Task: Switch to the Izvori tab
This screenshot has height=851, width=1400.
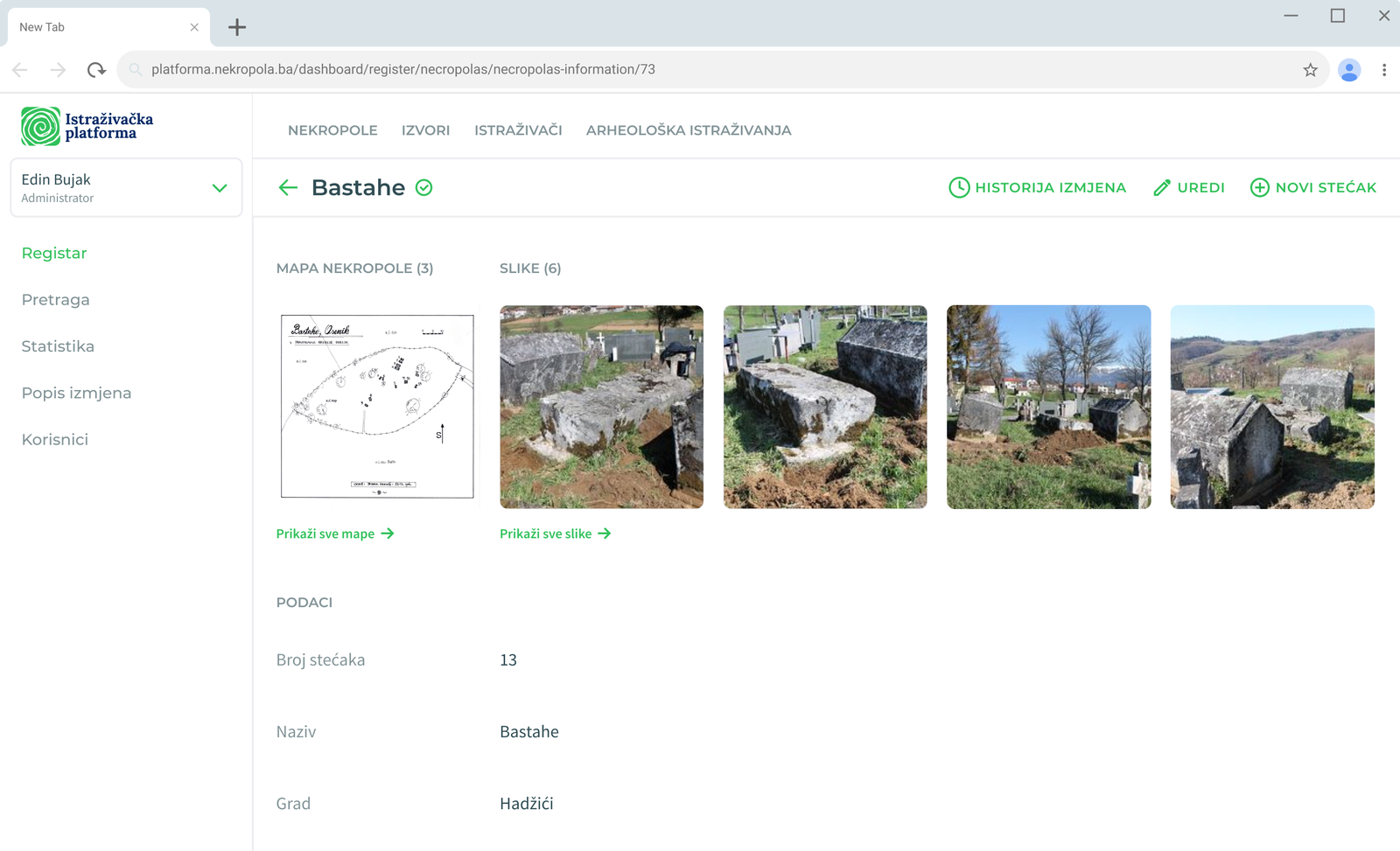Action: pyautogui.click(x=425, y=130)
